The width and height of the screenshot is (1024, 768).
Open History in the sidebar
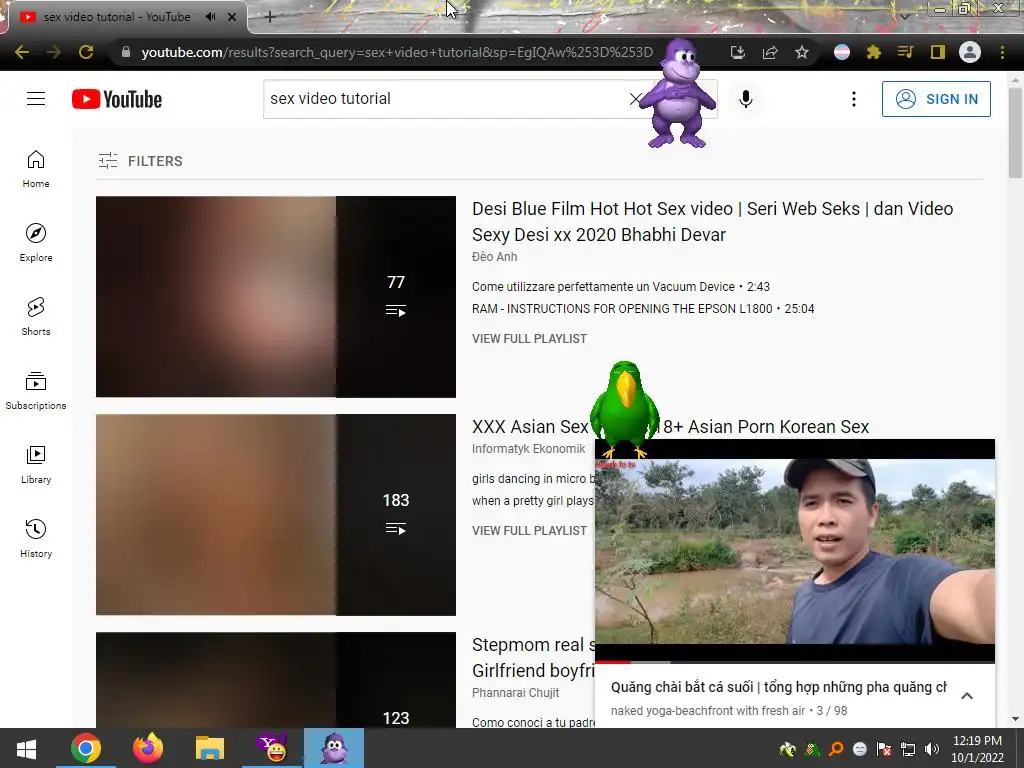(36, 538)
